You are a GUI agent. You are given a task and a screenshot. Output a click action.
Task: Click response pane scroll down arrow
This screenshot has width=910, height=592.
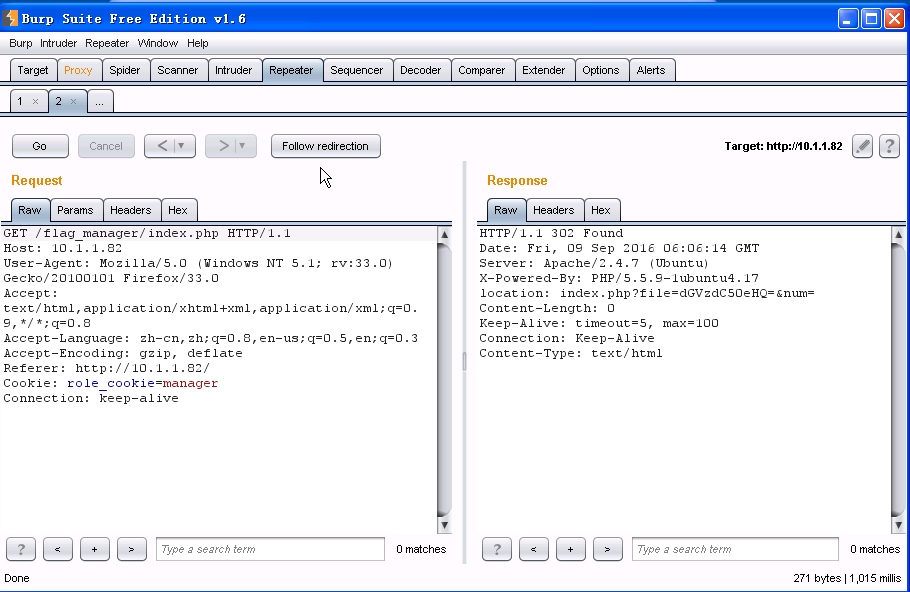(x=898, y=525)
